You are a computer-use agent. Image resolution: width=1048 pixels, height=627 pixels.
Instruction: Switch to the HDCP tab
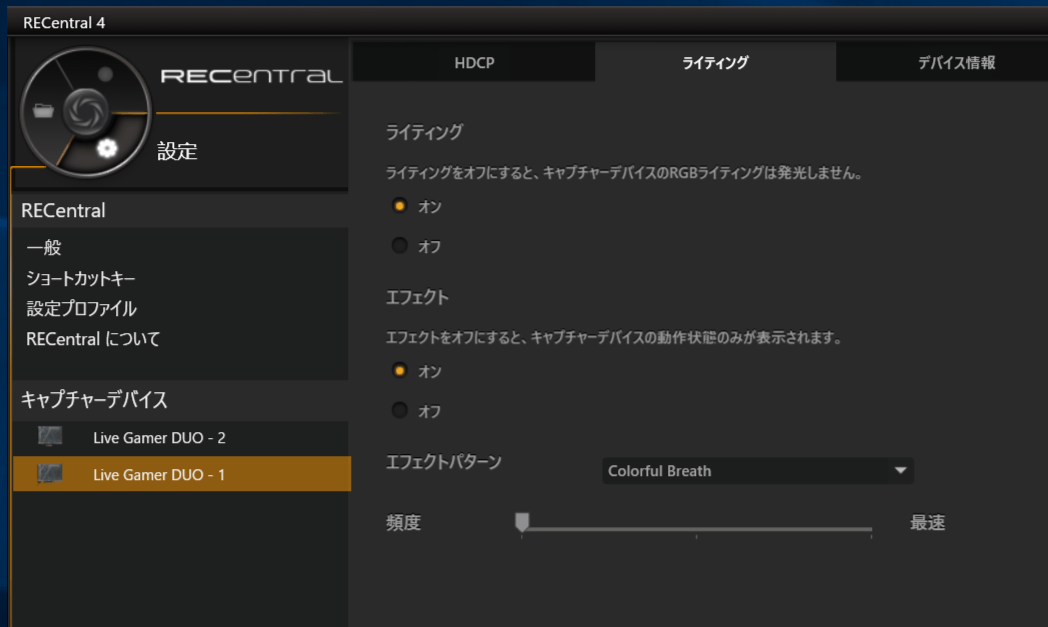tap(474, 62)
